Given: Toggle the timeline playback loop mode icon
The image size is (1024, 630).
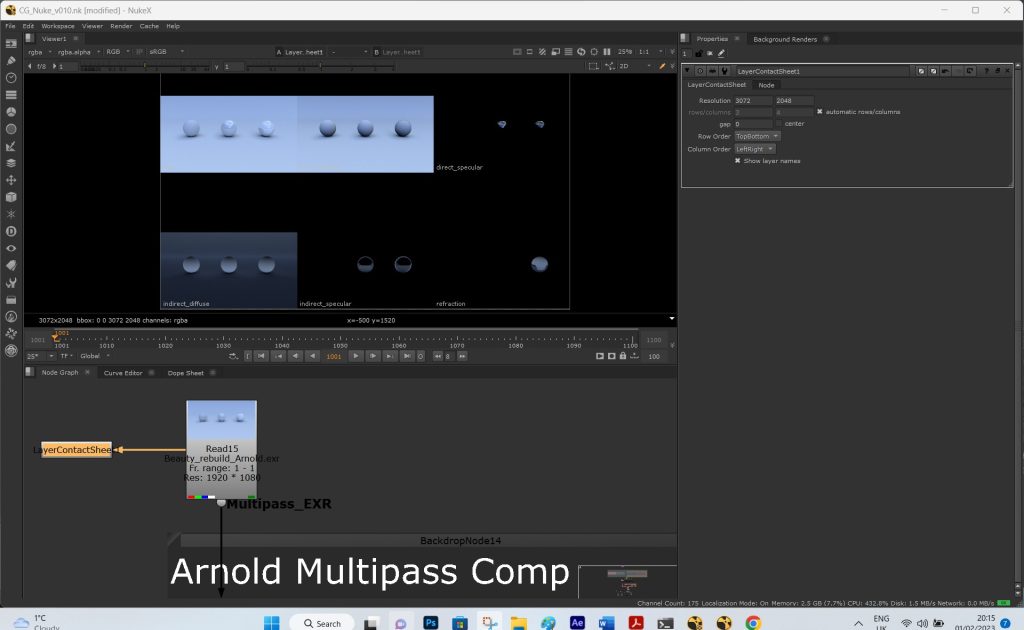Looking at the screenshot, I should click(233, 356).
